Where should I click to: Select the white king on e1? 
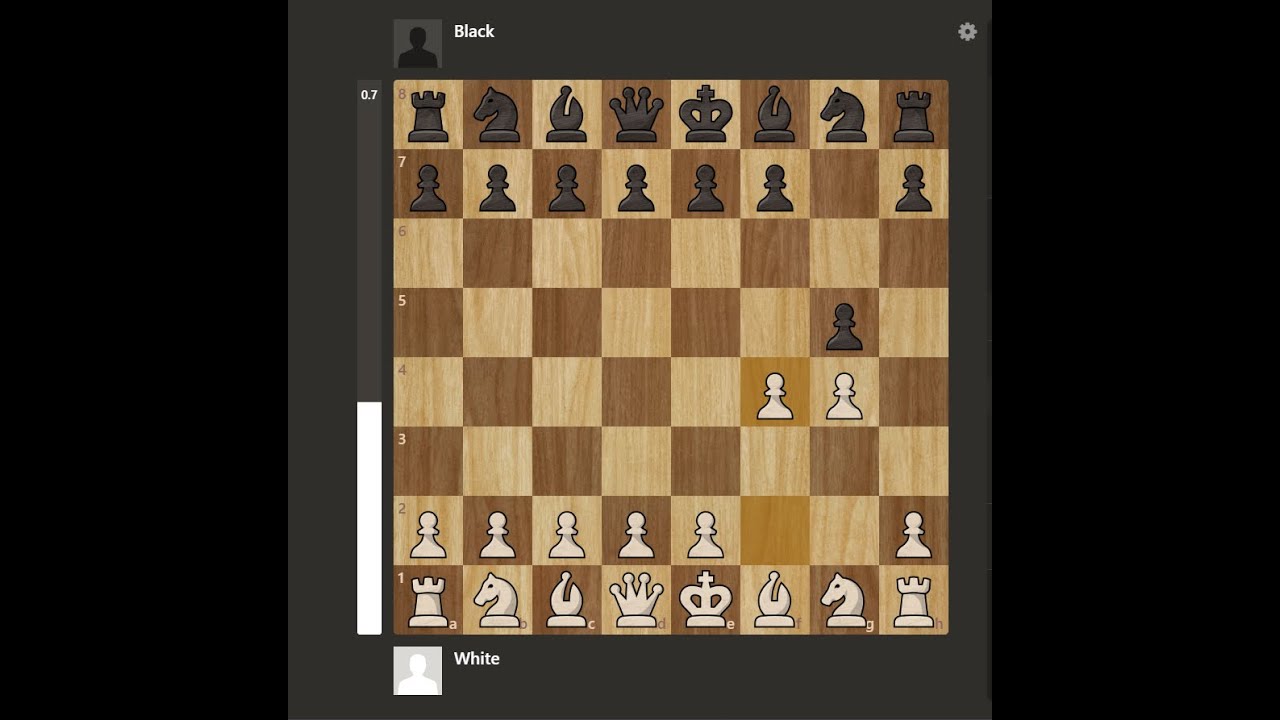point(706,600)
